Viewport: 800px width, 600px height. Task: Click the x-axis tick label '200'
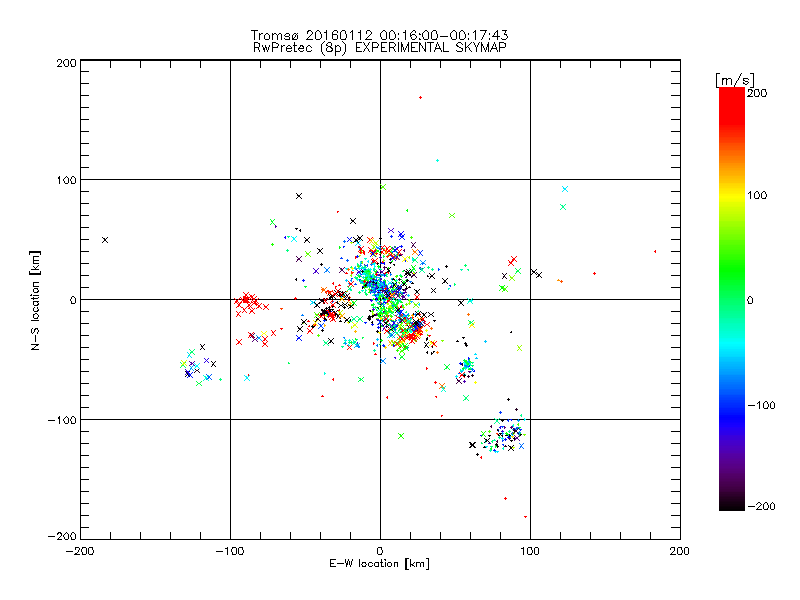click(x=680, y=551)
